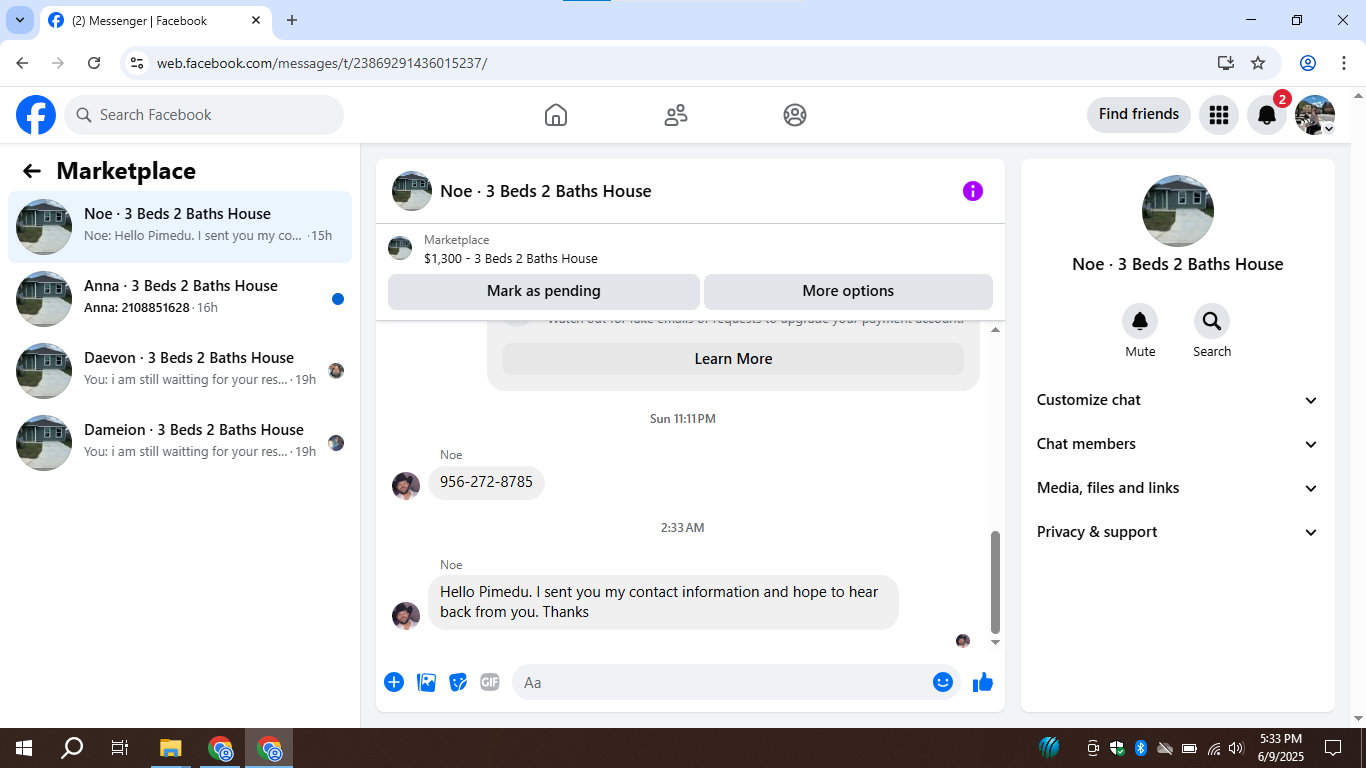Click Noe's avatar beside phone message

point(406,486)
